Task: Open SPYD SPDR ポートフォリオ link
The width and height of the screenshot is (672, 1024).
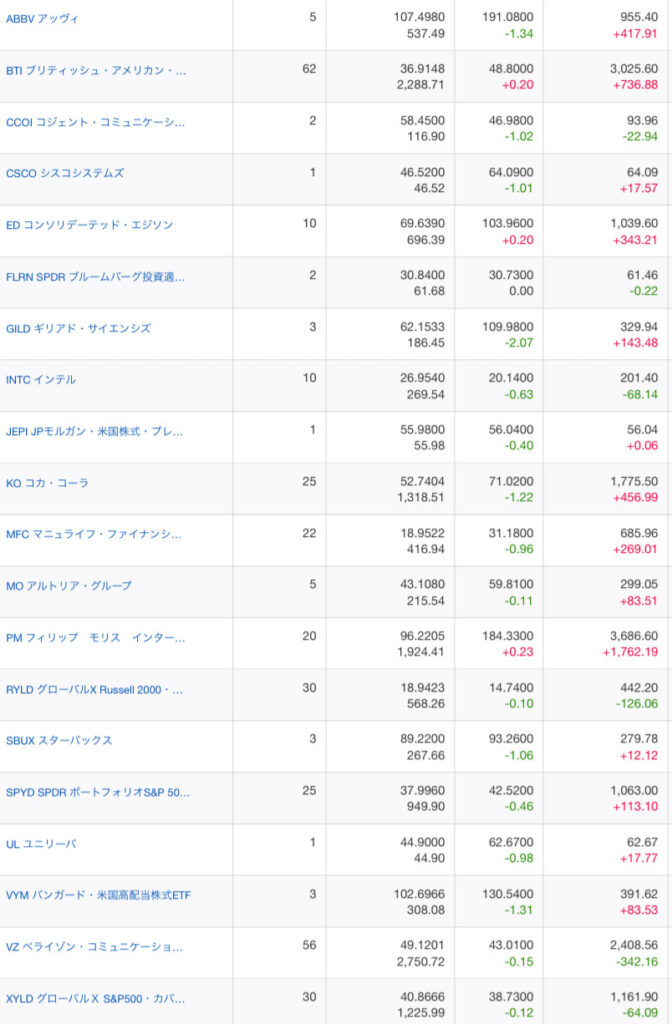Action: click(x=98, y=792)
